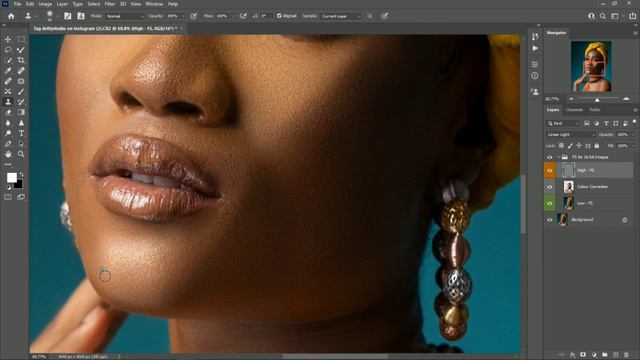Open the clone Mode dropdown set to Normal
Viewport: 640px width, 360px height.
pos(124,16)
